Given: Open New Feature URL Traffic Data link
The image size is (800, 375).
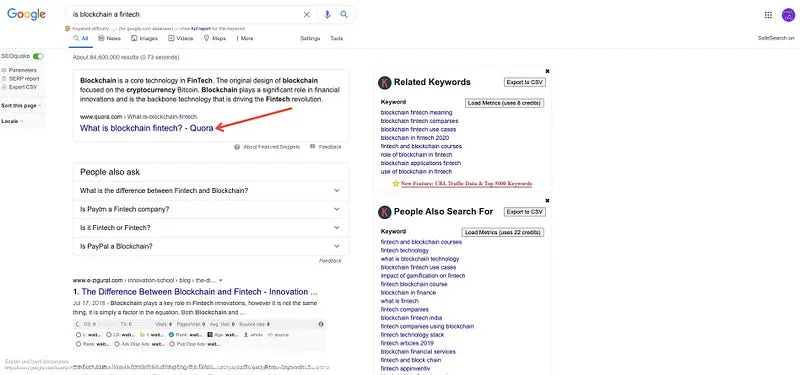Looking at the screenshot, I should (467, 183).
